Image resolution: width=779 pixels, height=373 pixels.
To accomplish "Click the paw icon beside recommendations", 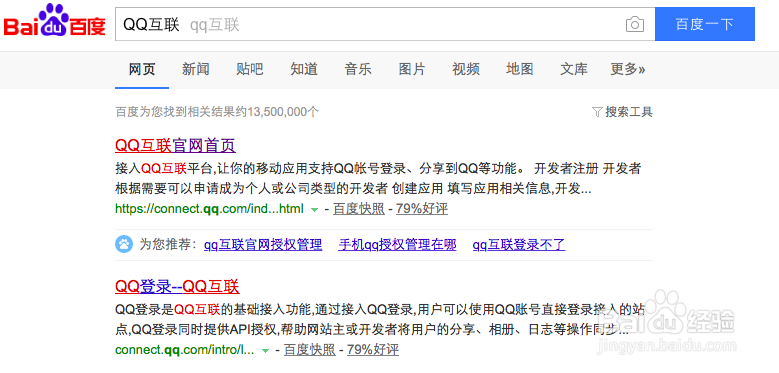I will [124, 244].
